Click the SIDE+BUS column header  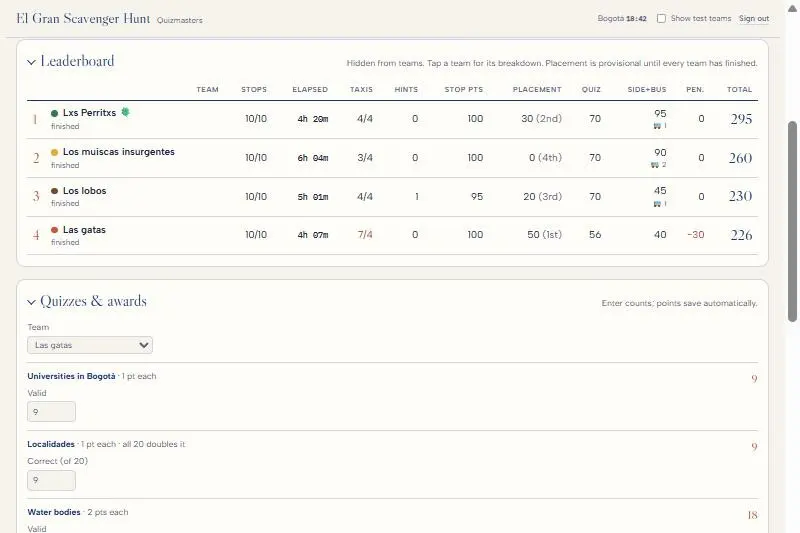pyautogui.click(x=646, y=89)
